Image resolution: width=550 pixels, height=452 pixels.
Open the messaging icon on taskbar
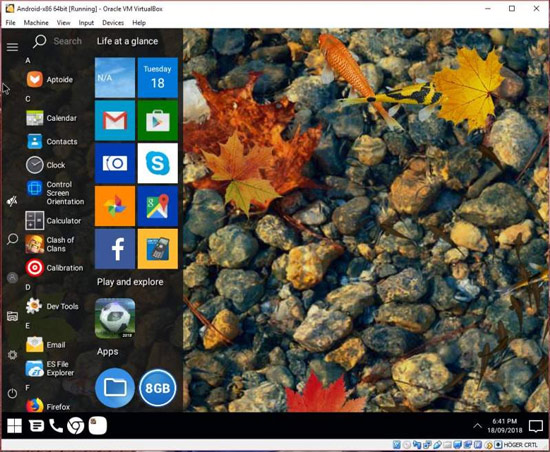36,426
